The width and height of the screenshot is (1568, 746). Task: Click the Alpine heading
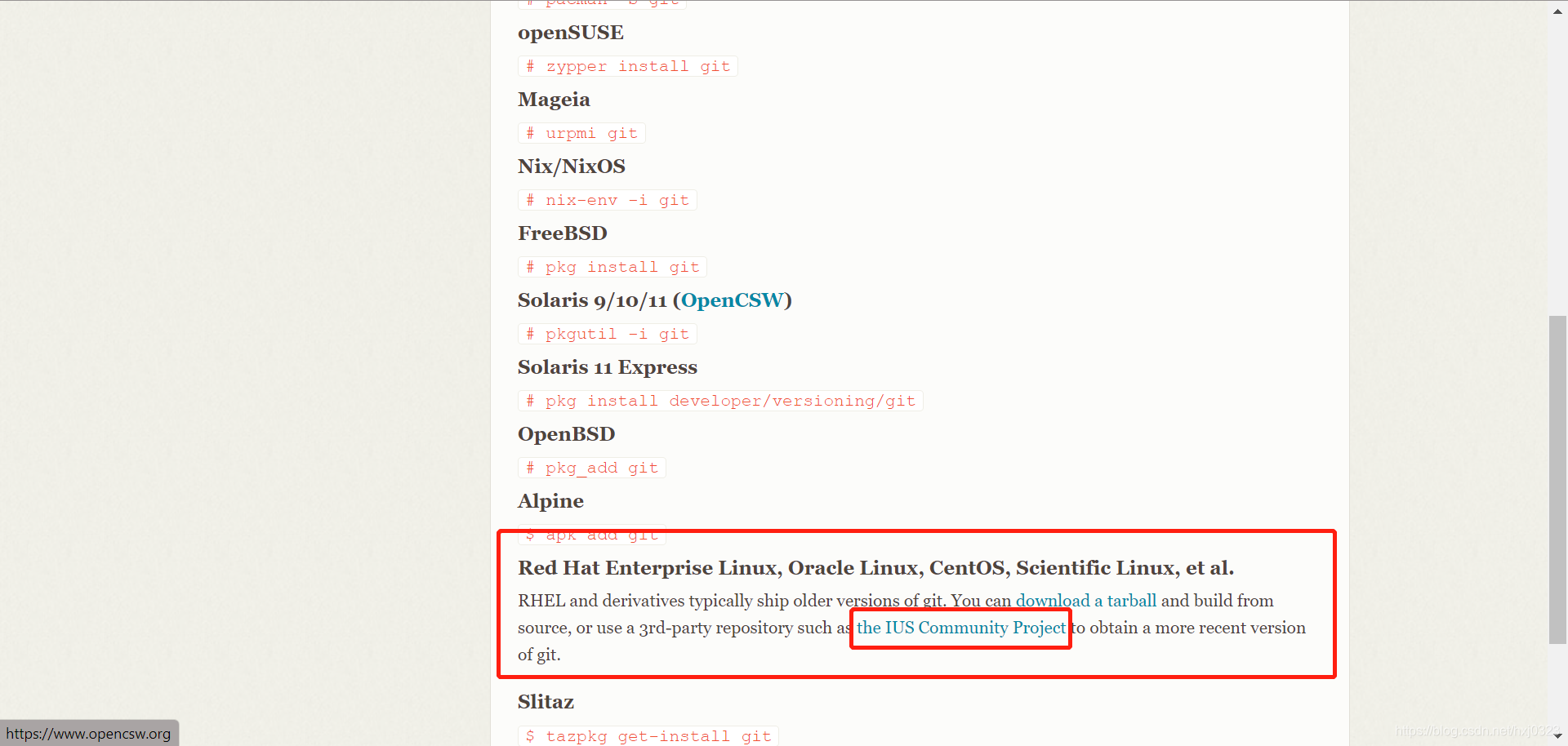pyautogui.click(x=551, y=501)
